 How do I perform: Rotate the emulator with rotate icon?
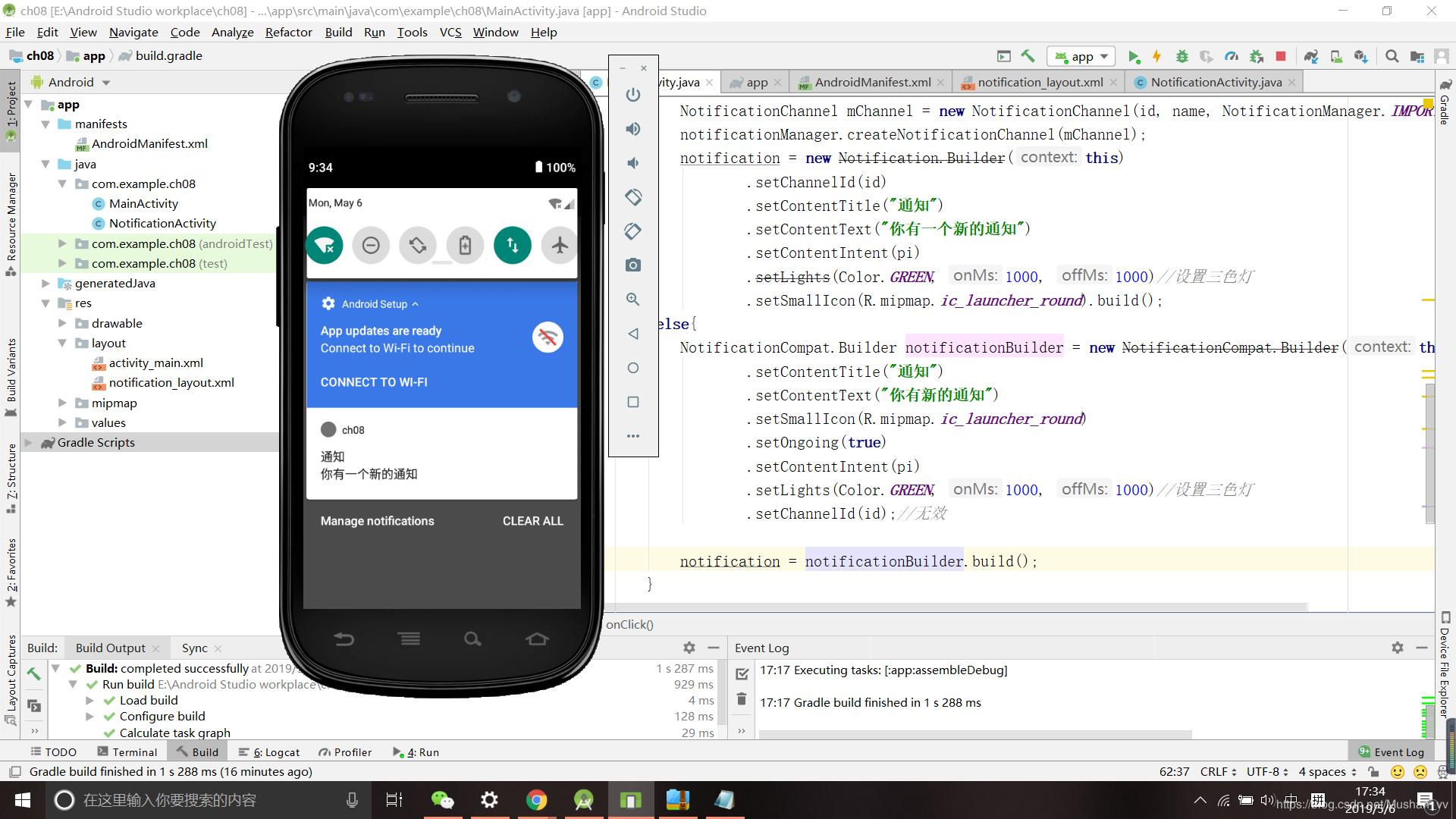(x=633, y=196)
